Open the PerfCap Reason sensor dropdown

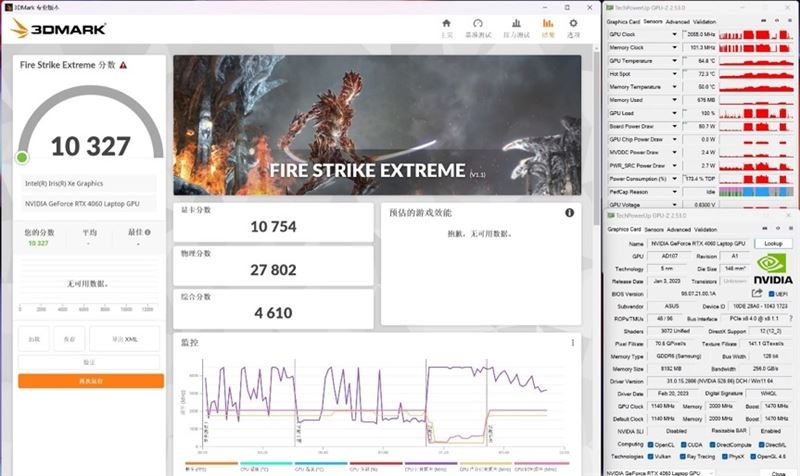(x=674, y=192)
